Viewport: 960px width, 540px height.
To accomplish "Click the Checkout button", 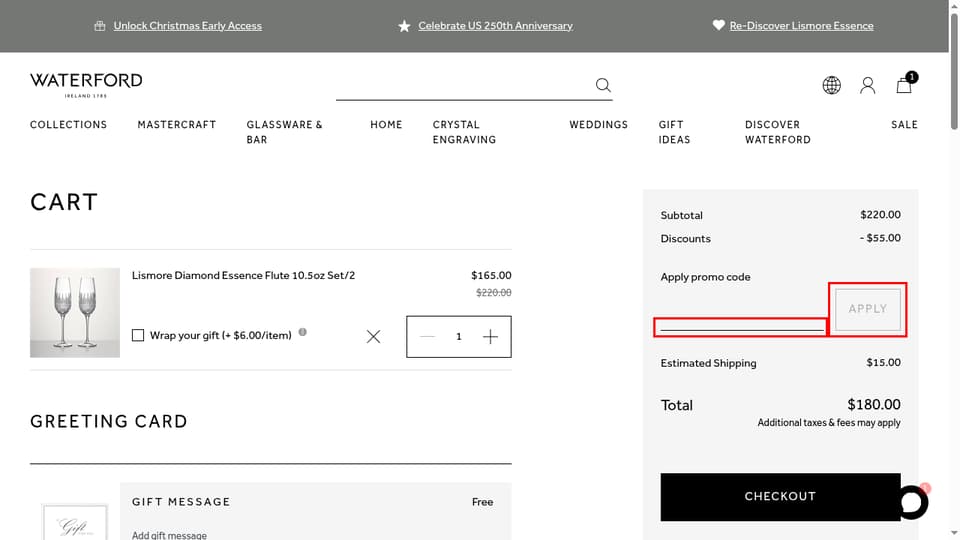I will (x=780, y=497).
